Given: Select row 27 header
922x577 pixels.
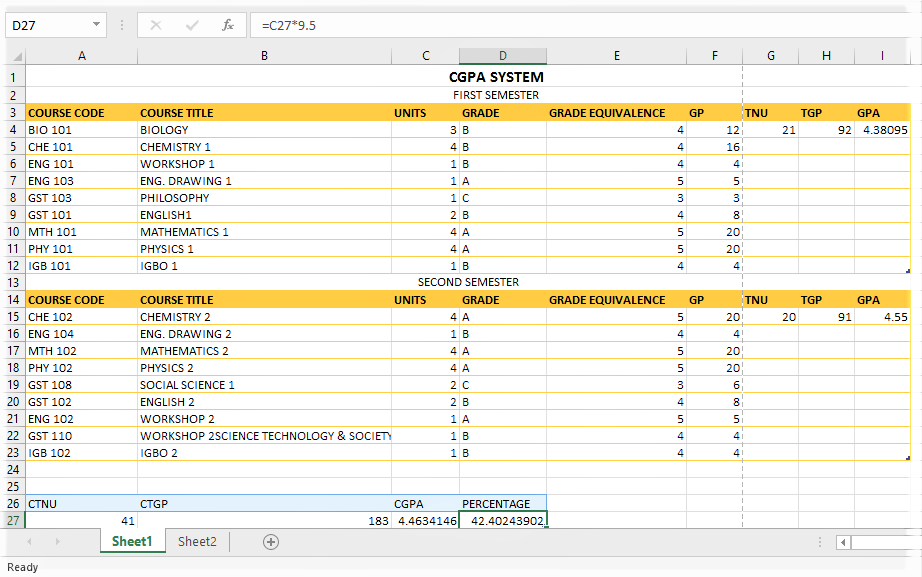Looking at the screenshot, I should click(x=13, y=521).
